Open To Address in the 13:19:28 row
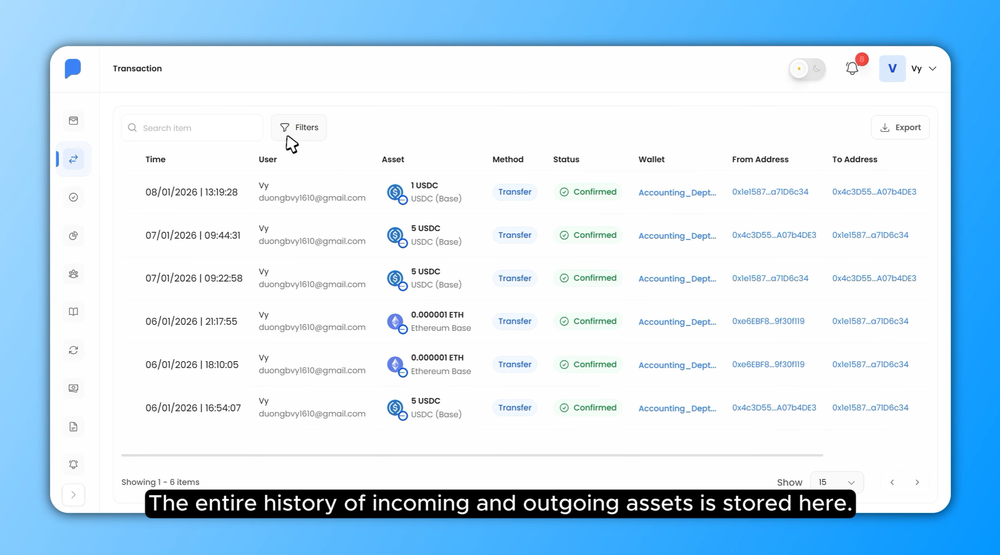The height and width of the screenshot is (555, 1000). coord(874,192)
